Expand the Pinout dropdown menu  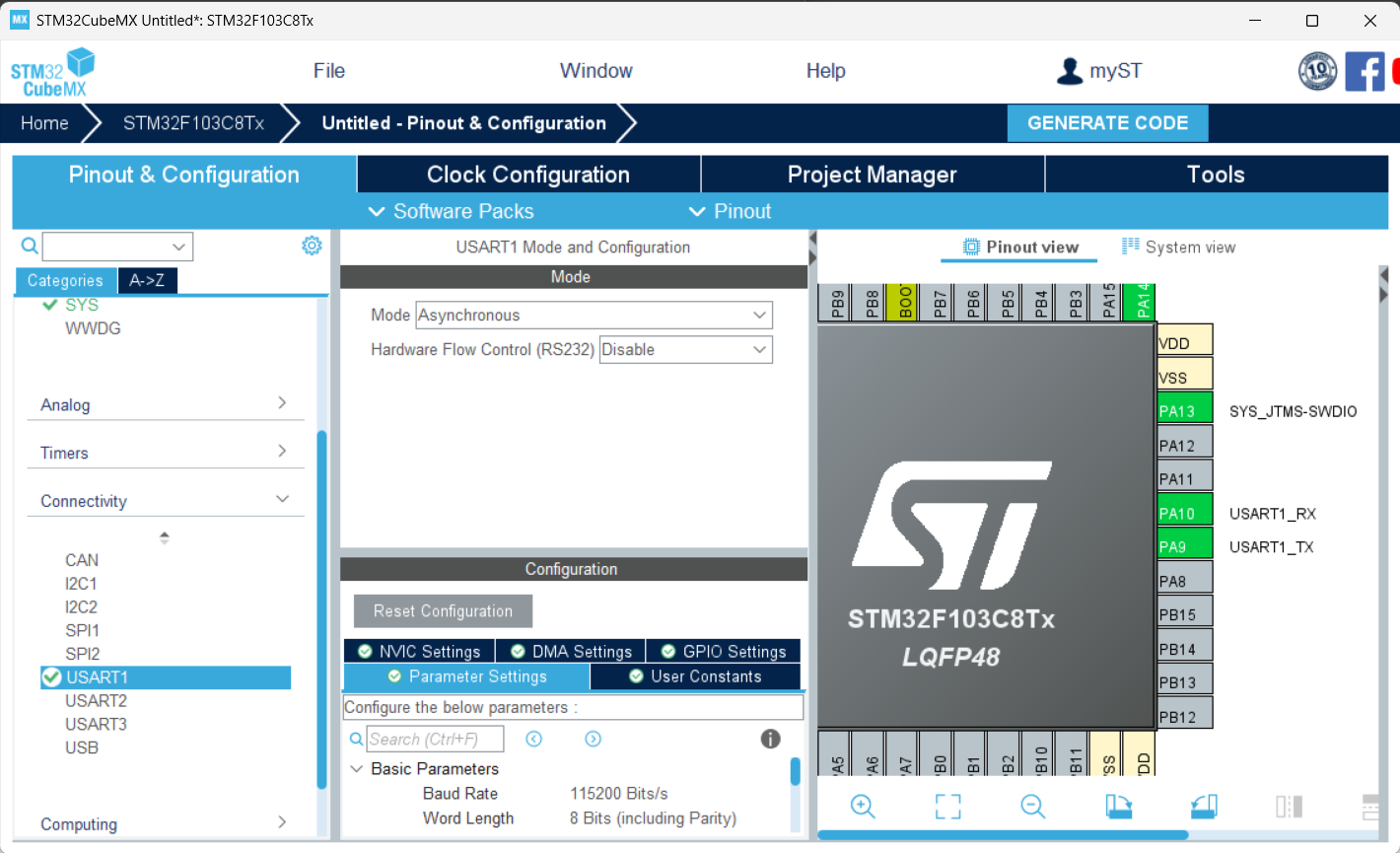(730, 211)
